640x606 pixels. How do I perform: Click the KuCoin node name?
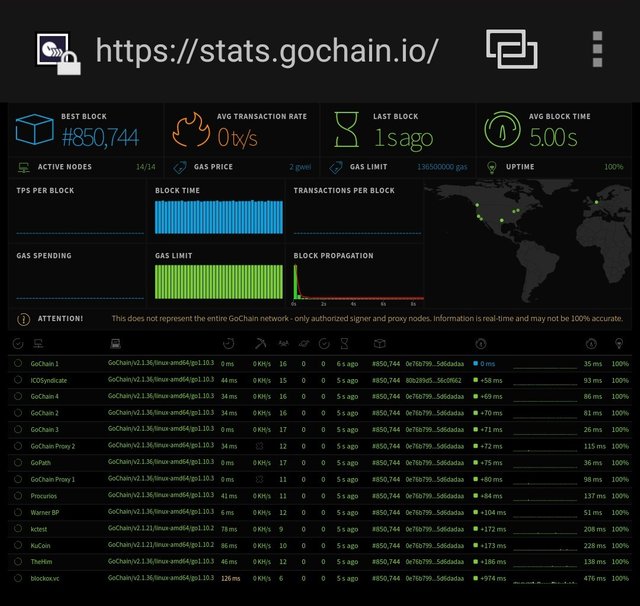pyautogui.click(x=40, y=546)
